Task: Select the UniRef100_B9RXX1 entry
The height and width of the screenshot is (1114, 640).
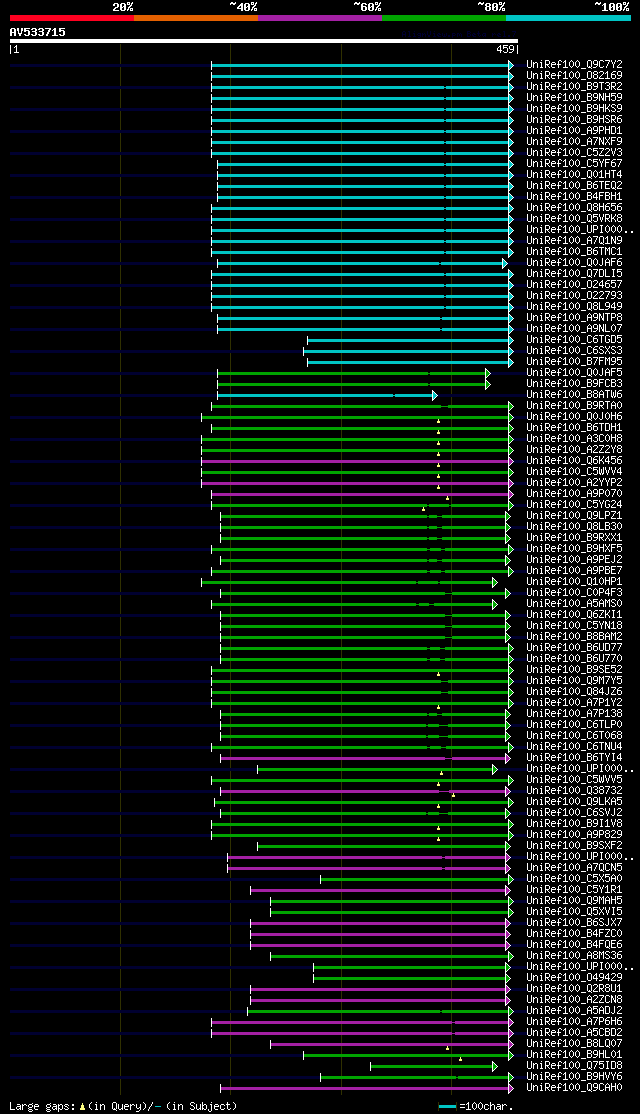Action: click(x=575, y=538)
